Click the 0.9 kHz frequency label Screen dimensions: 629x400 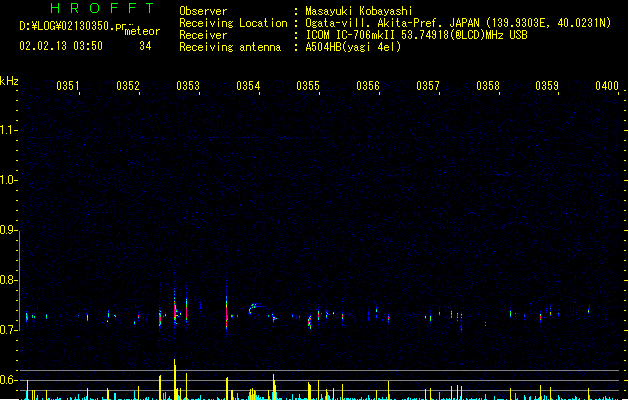click(x=8, y=230)
